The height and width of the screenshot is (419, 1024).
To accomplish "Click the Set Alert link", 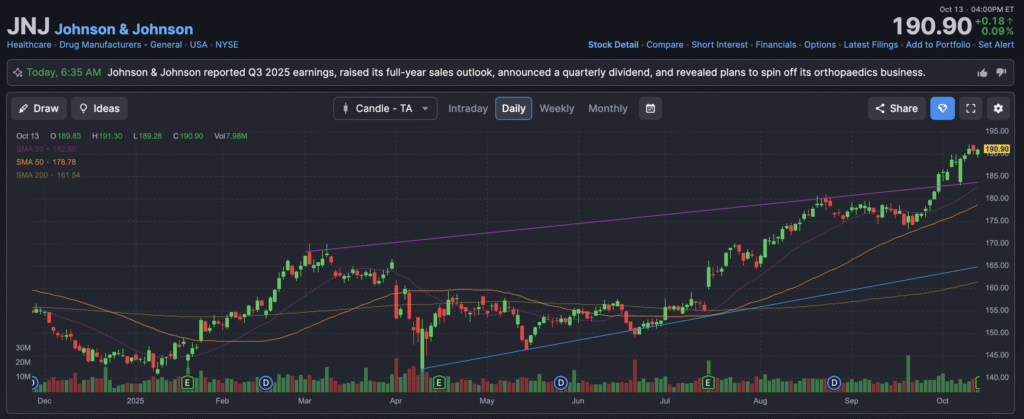I will tap(998, 45).
